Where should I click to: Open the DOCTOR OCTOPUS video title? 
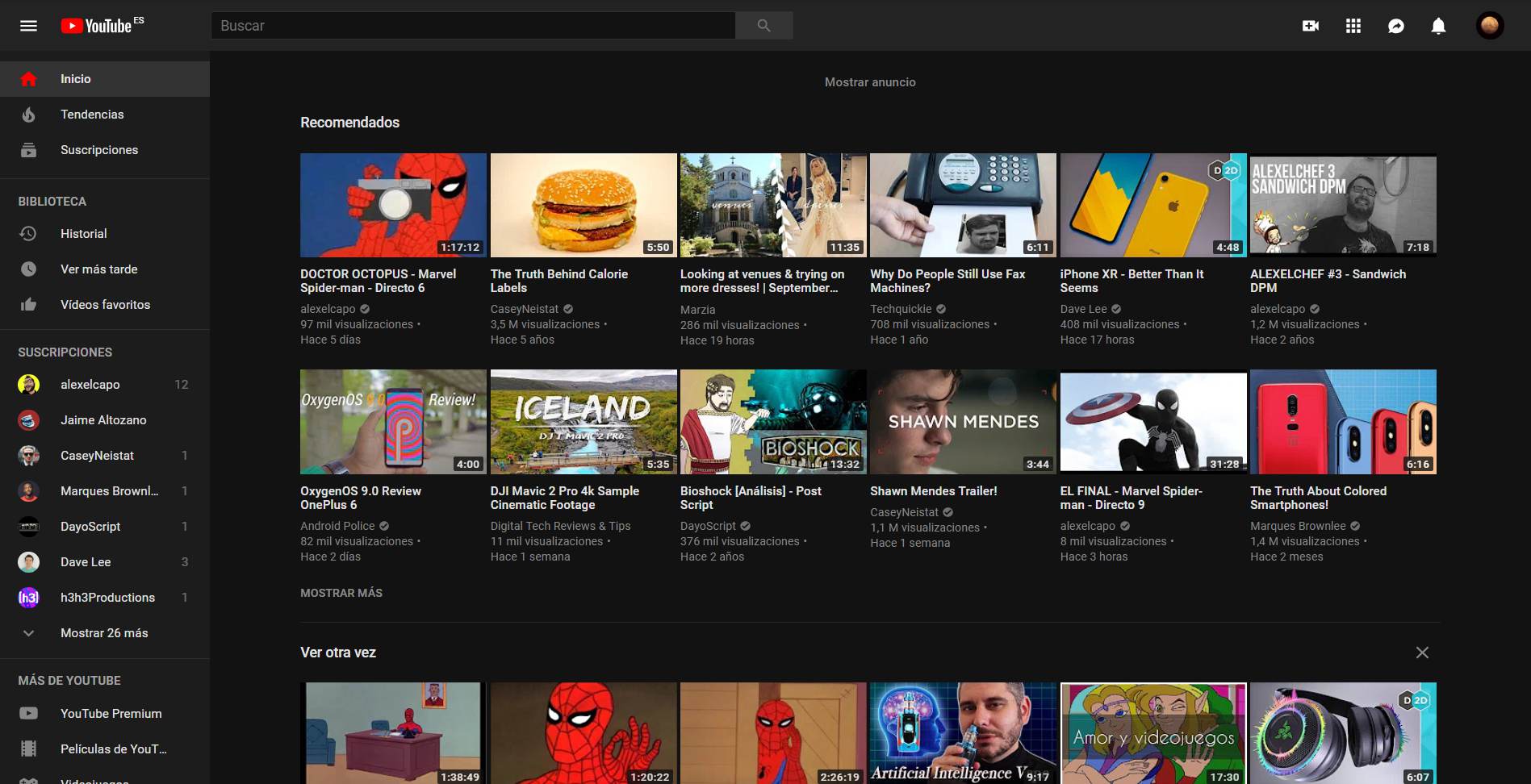(379, 281)
